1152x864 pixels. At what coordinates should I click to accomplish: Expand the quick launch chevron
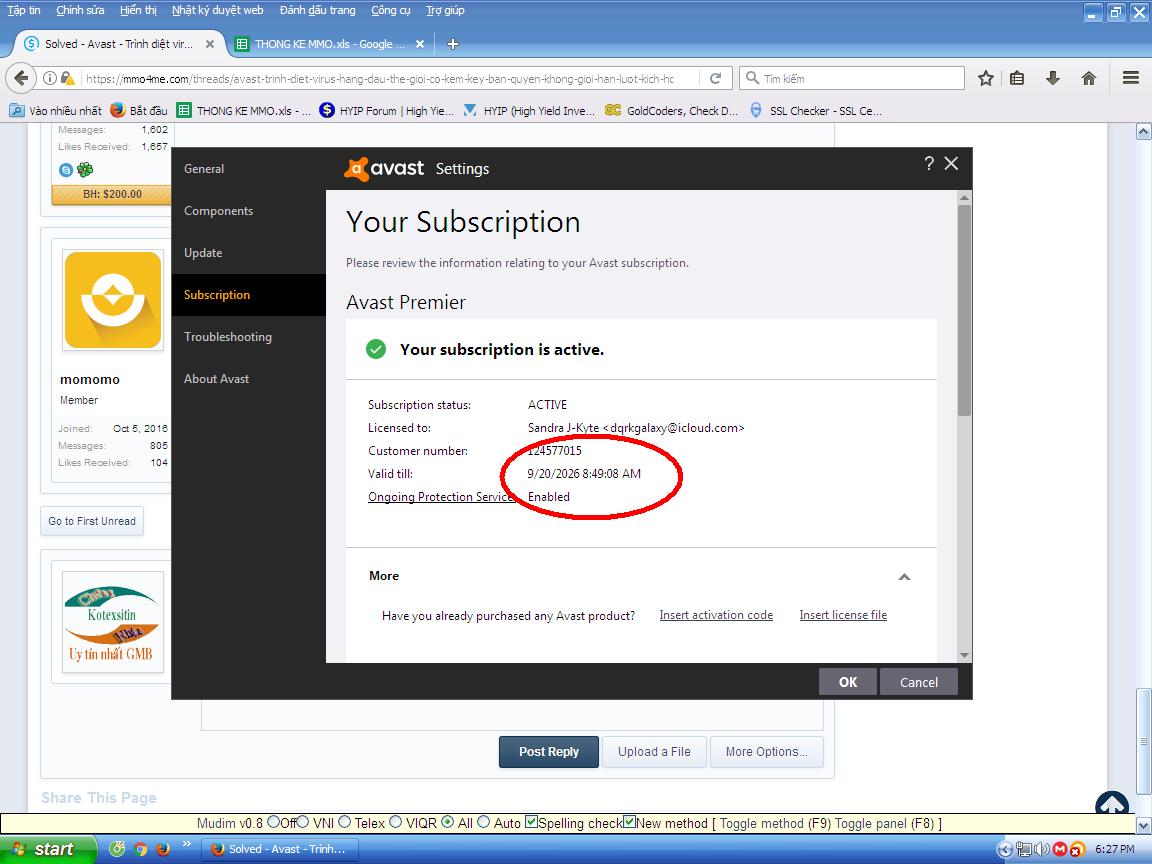pos(187,843)
